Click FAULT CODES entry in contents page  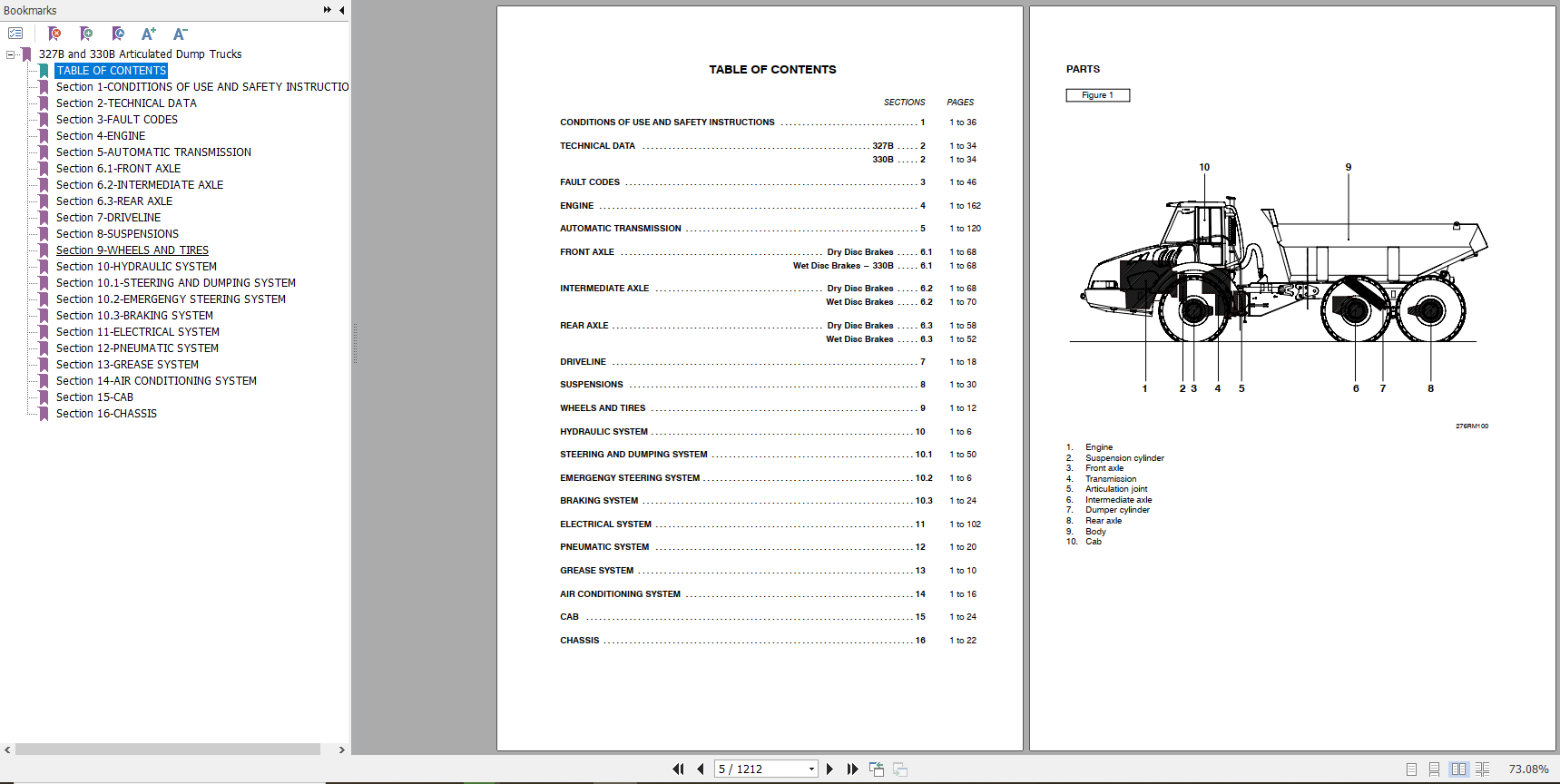click(x=590, y=182)
